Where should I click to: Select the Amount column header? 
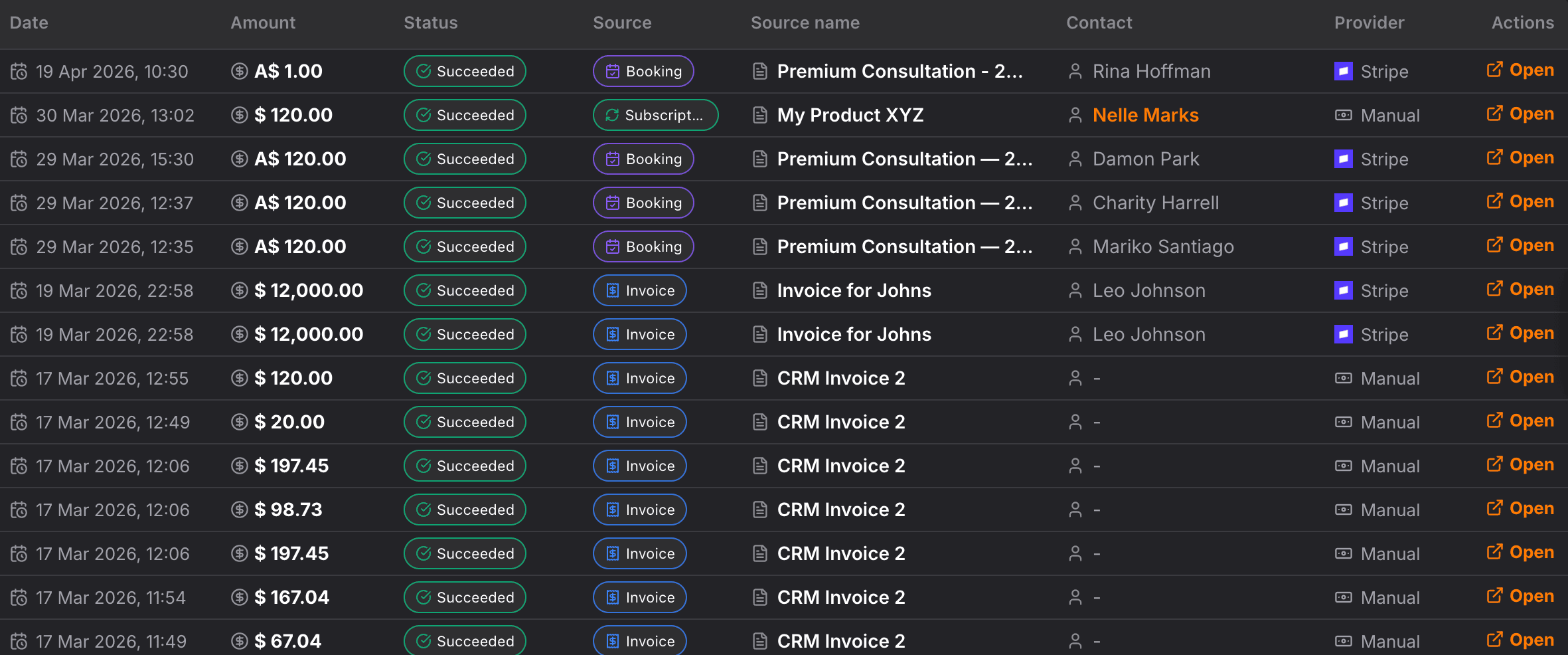[263, 22]
